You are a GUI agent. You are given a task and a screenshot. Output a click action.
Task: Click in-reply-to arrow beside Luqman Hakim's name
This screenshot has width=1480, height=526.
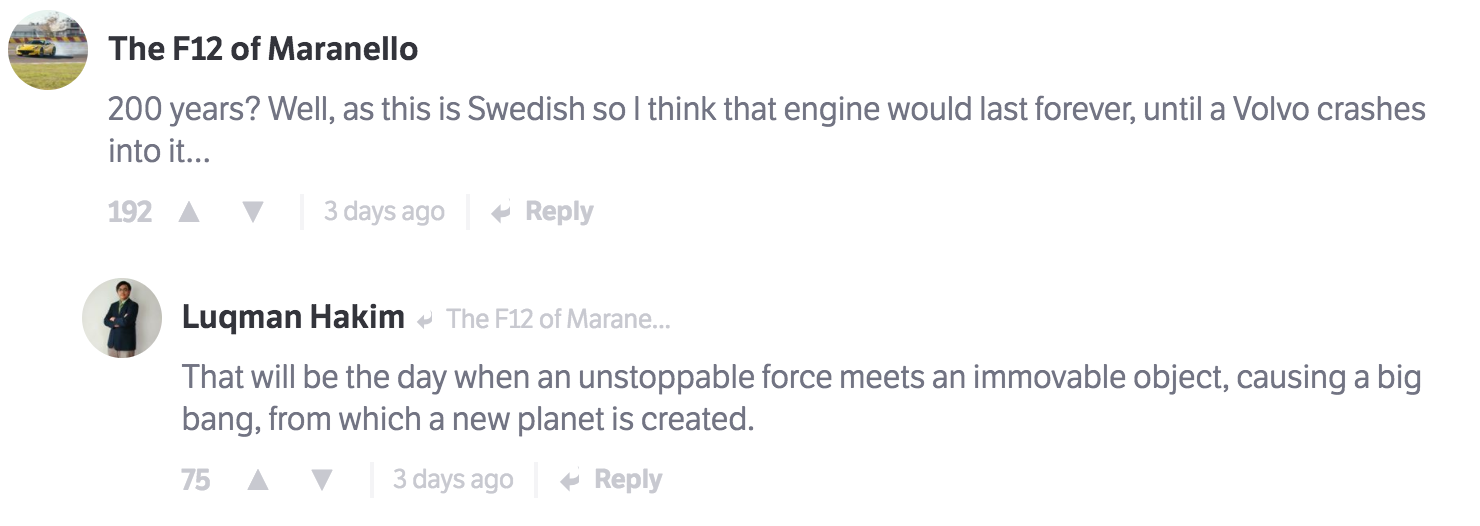425,320
